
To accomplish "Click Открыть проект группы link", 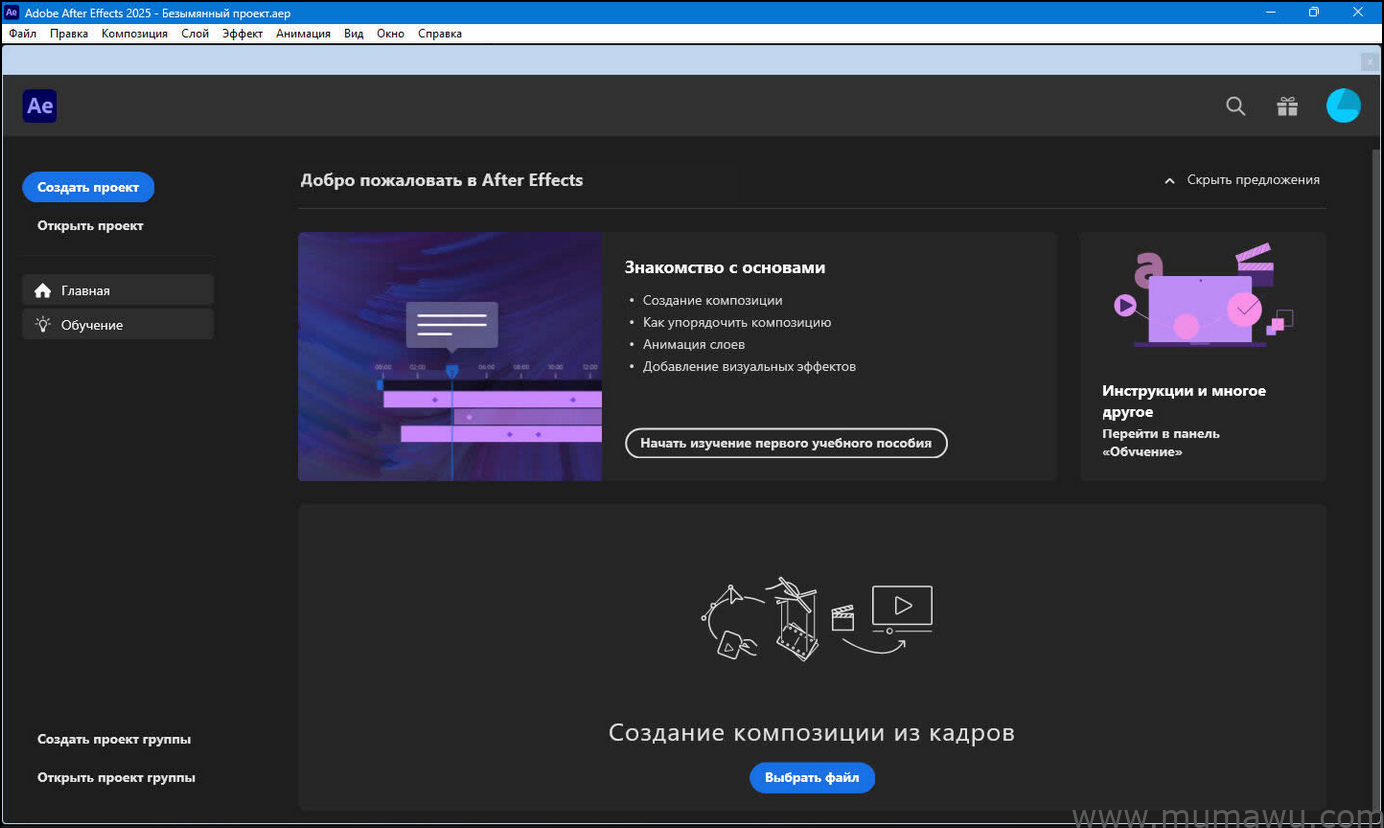I will tap(116, 777).
